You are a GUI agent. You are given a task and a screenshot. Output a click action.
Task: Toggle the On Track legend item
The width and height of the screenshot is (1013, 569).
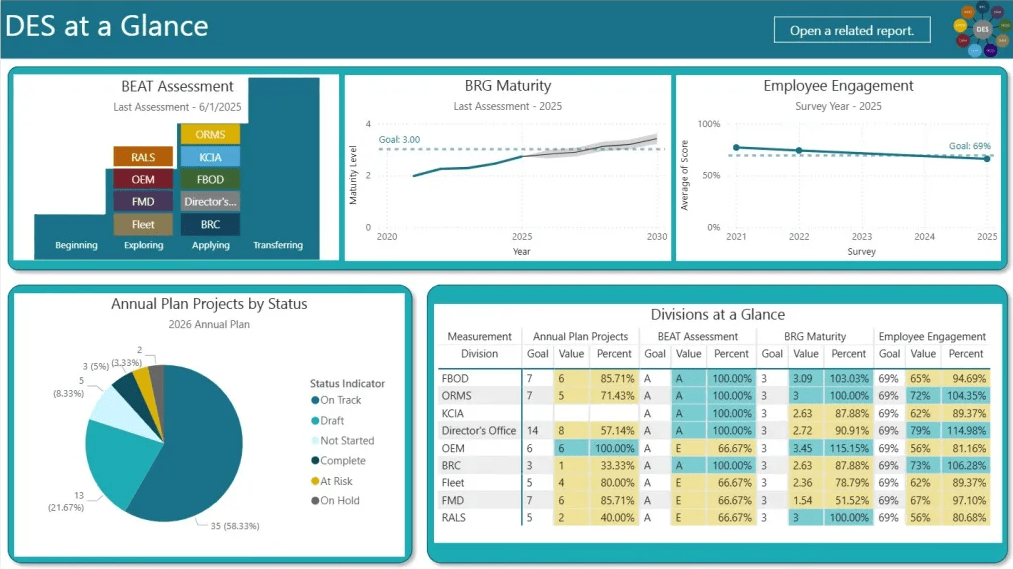(x=340, y=400)
